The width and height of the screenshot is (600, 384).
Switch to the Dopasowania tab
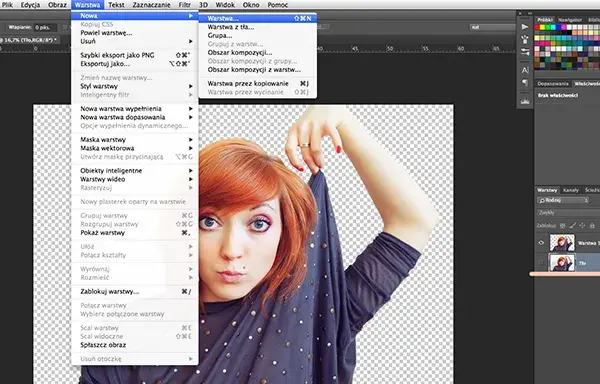[x=553, y=83]
